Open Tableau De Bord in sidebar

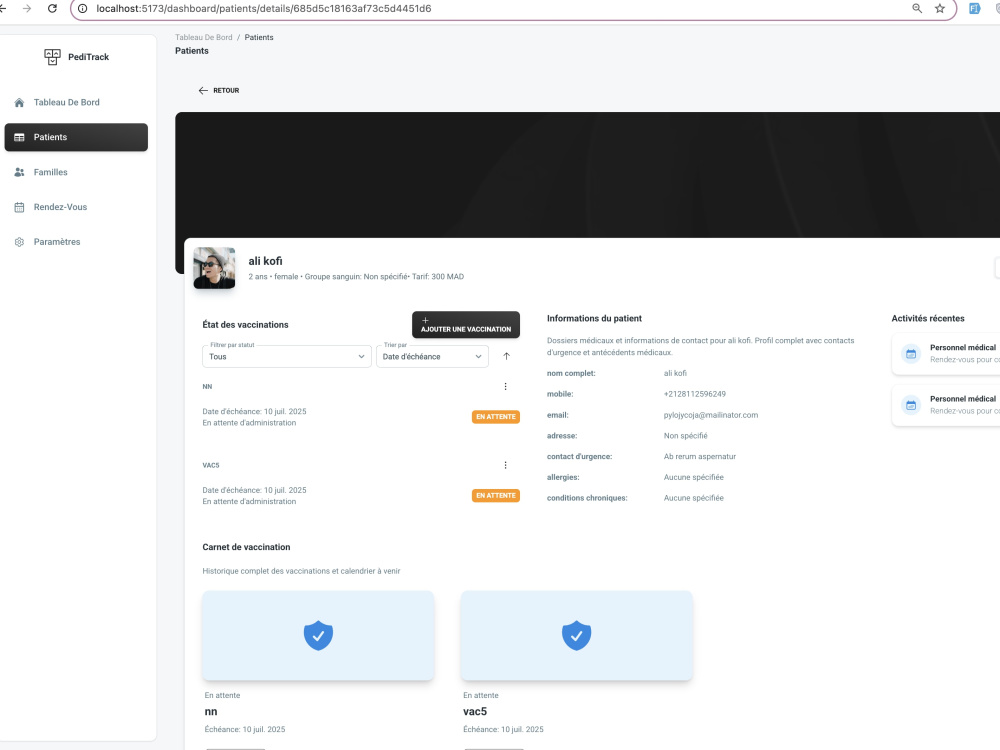pos(76,103)
